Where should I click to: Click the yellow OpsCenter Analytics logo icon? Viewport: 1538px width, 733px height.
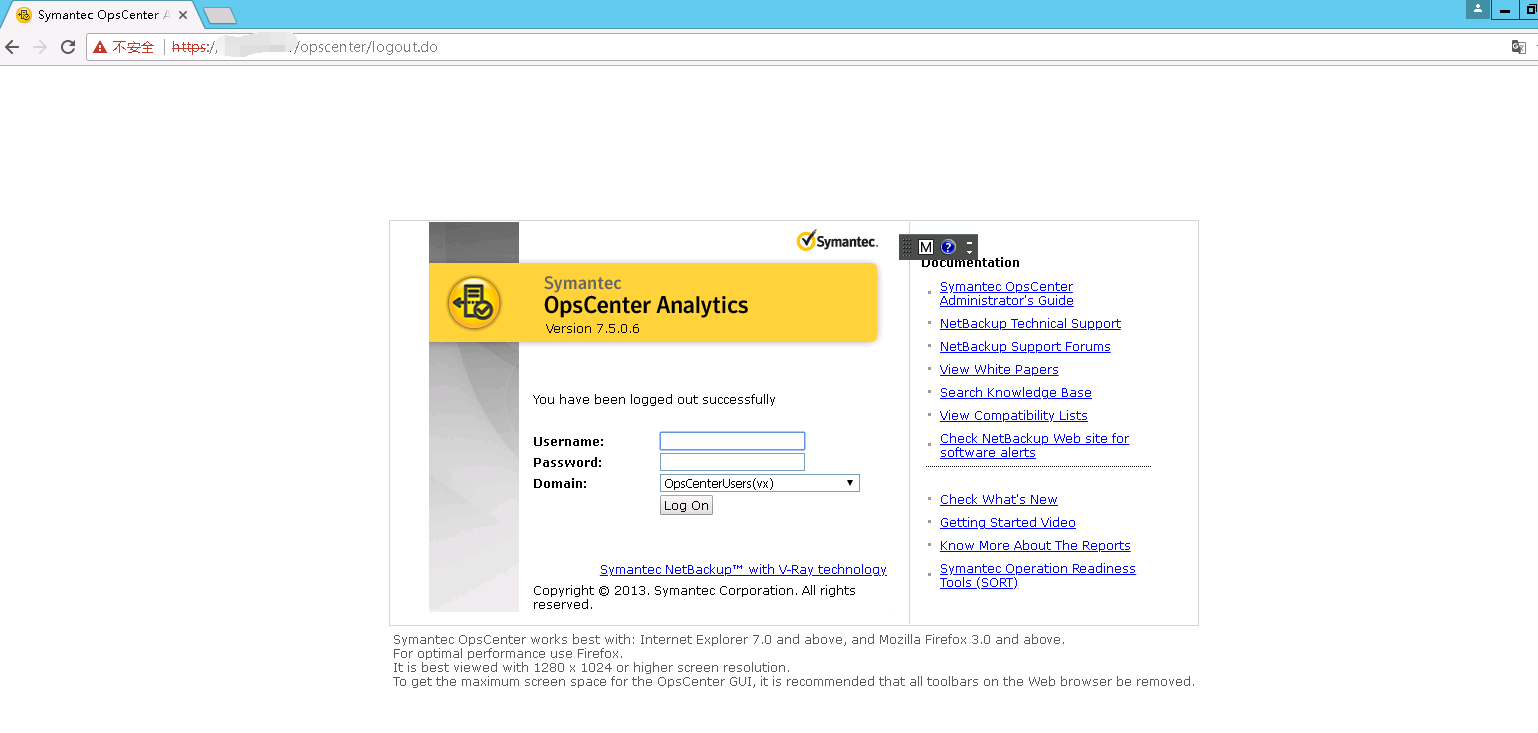click(x=474, y=303)
